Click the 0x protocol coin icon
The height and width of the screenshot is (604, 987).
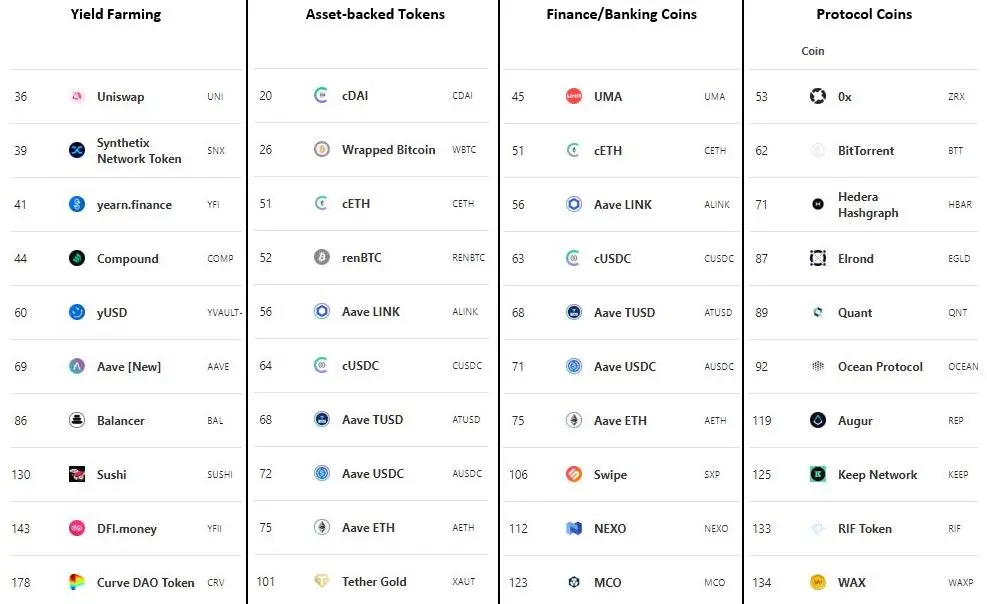tap(818, 96)
